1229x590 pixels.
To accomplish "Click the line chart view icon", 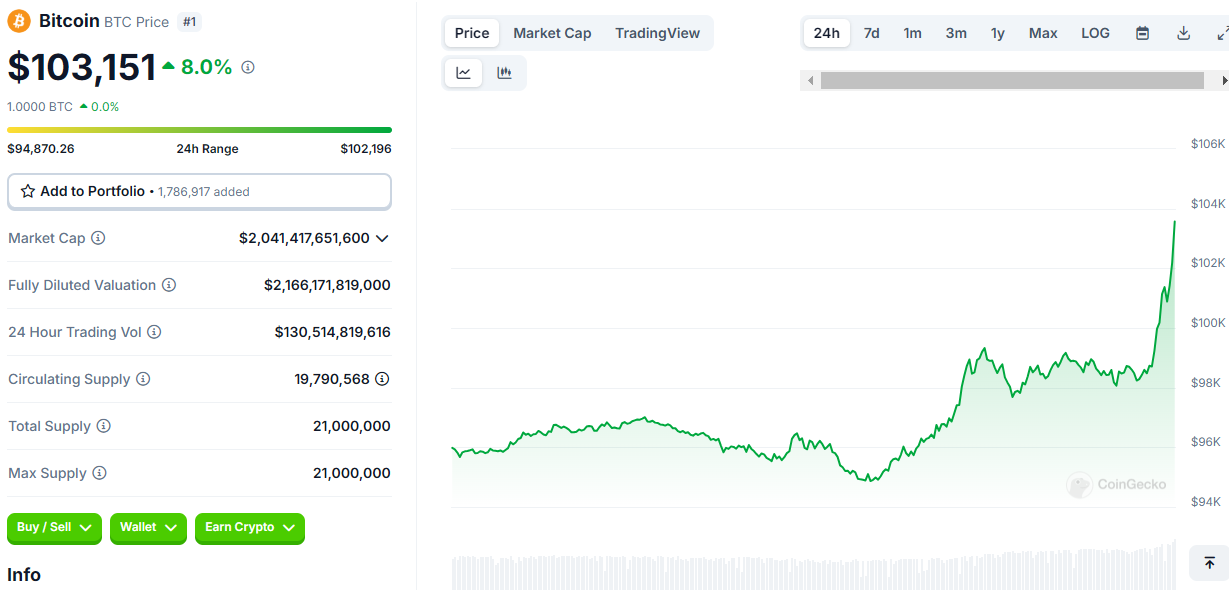I will (x=463, y=73).
